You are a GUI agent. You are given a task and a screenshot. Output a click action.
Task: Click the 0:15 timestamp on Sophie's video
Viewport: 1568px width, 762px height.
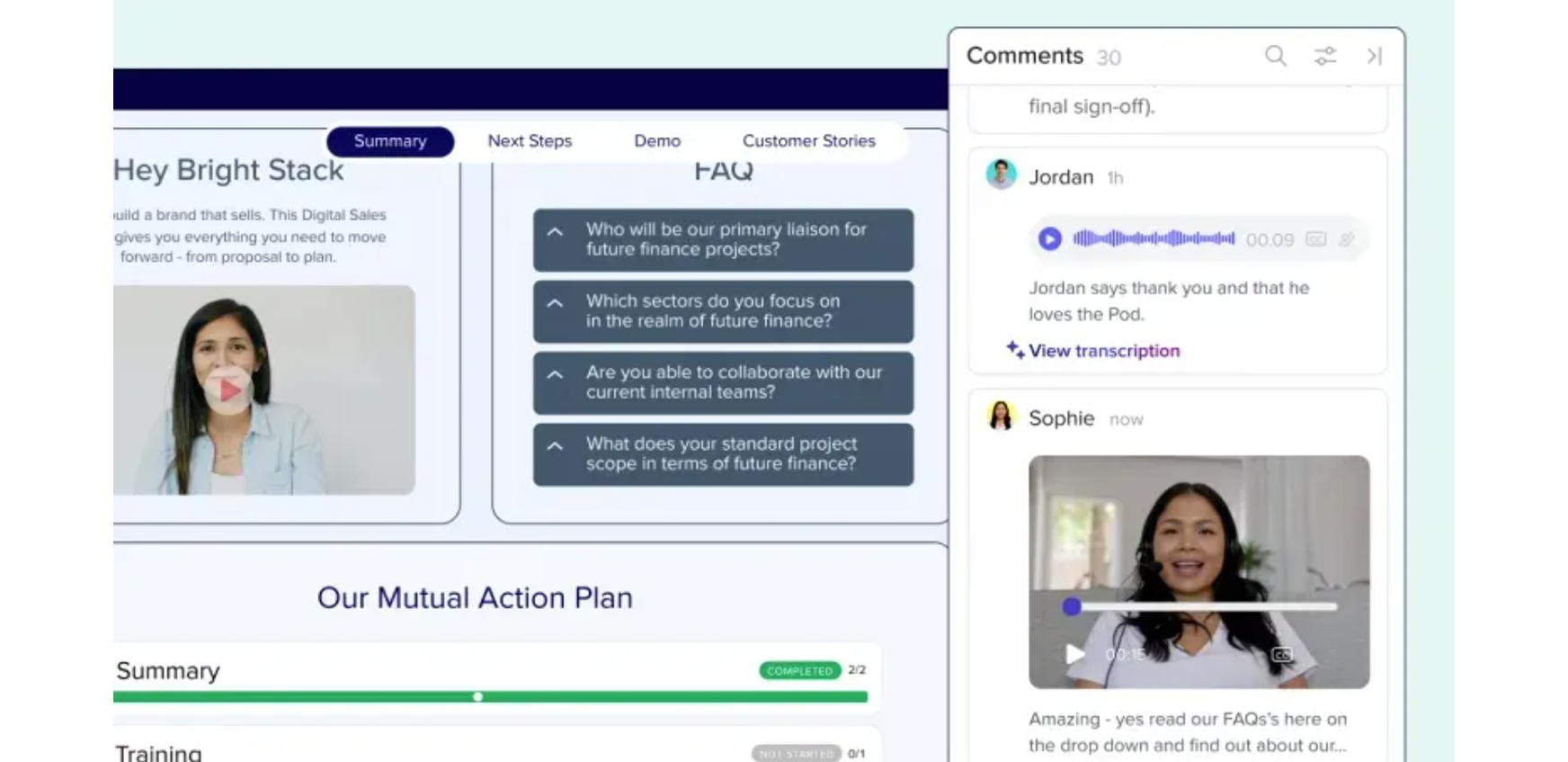(x=1126, y=655)
